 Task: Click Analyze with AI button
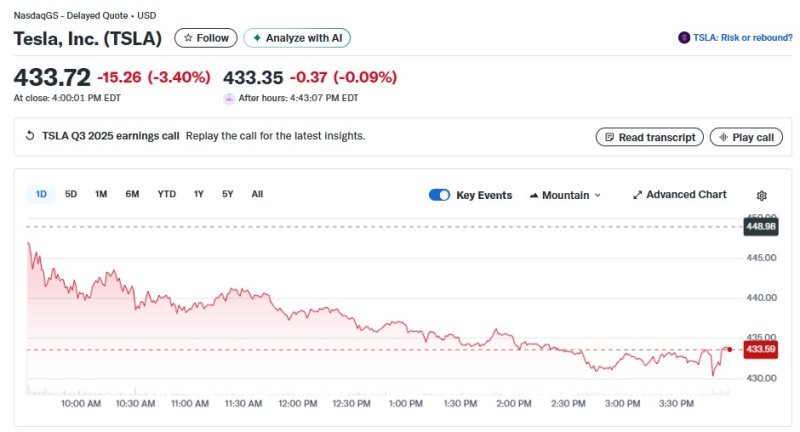pos(297,38)
